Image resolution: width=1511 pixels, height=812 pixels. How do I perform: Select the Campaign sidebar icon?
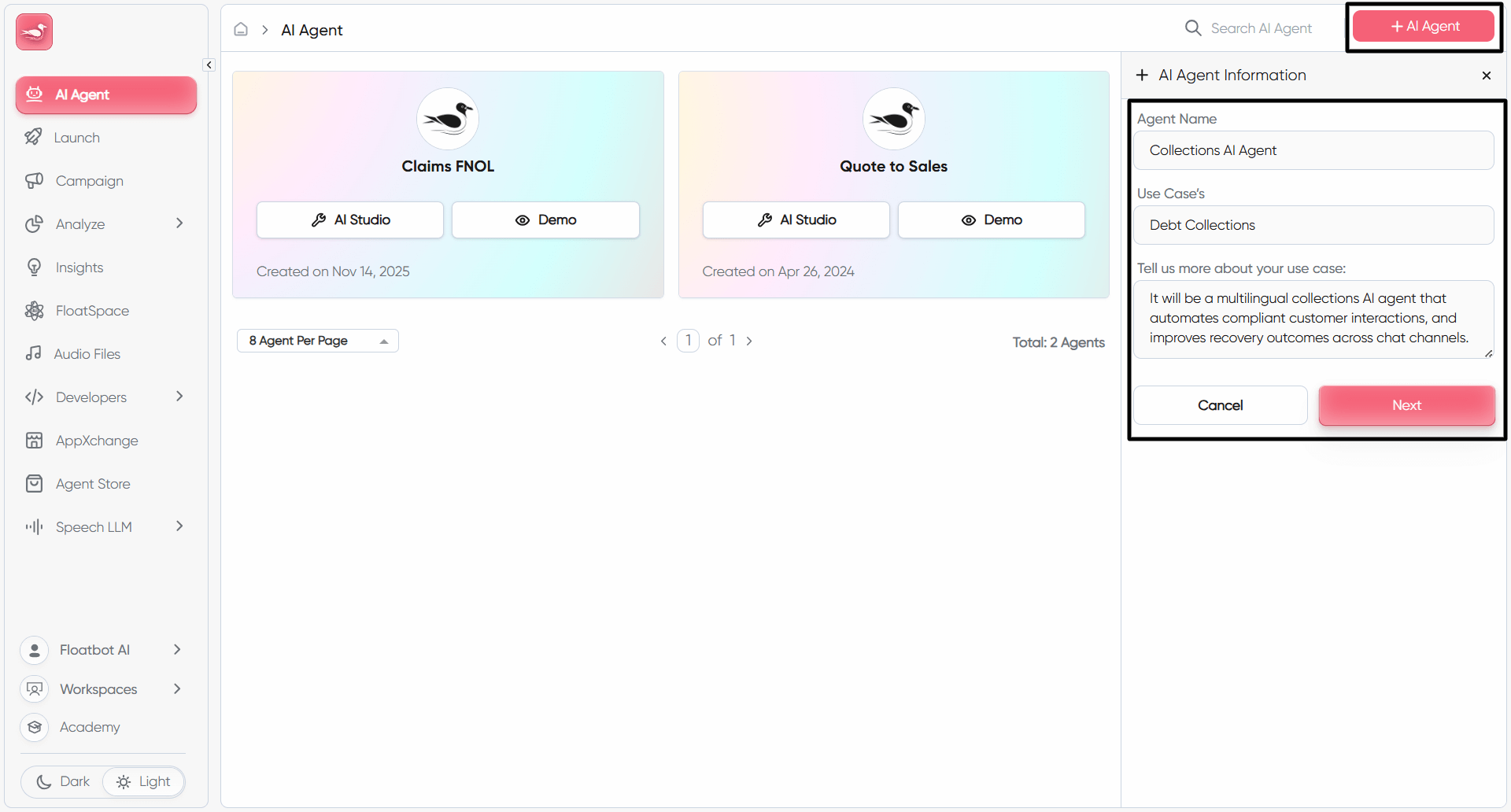click(35, 180)
